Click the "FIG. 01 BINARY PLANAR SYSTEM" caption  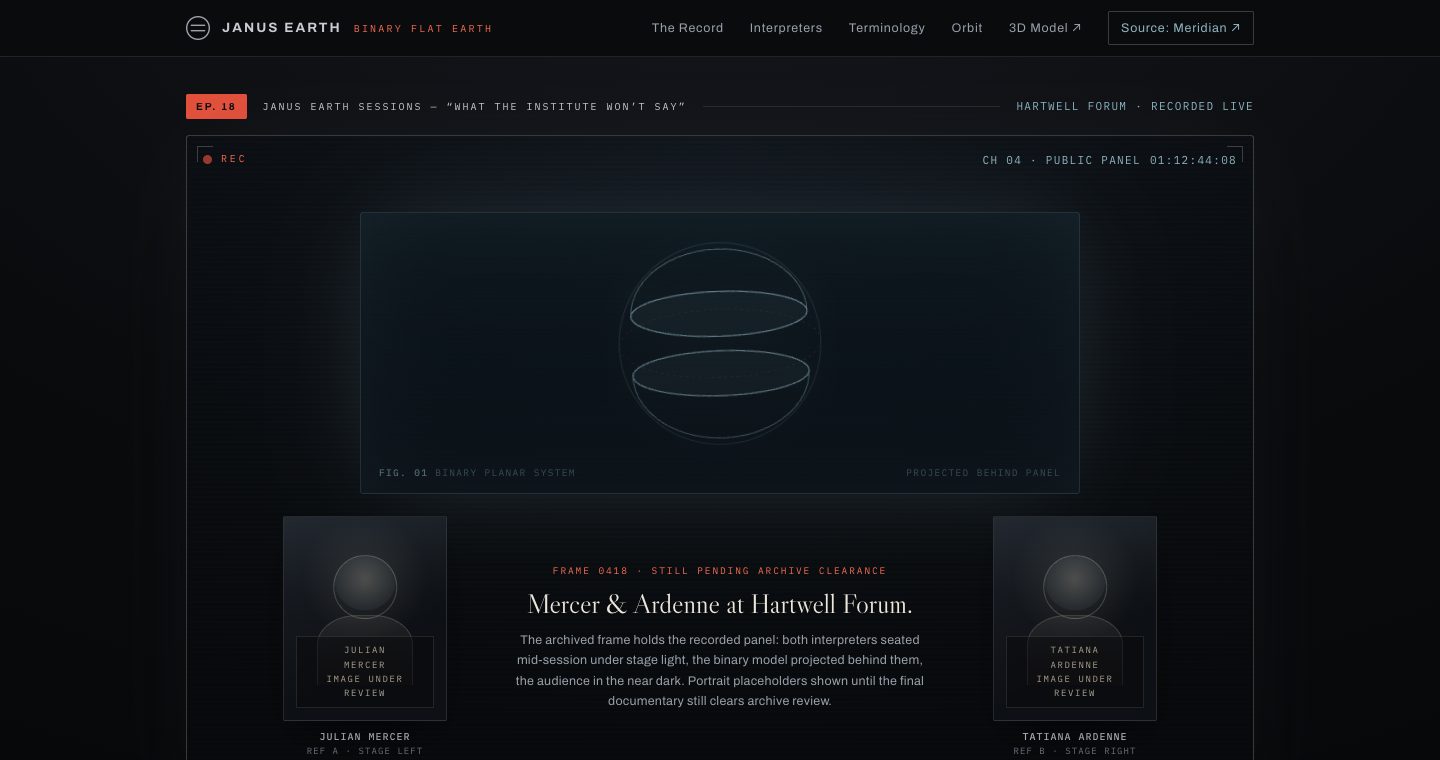[477, 473]
